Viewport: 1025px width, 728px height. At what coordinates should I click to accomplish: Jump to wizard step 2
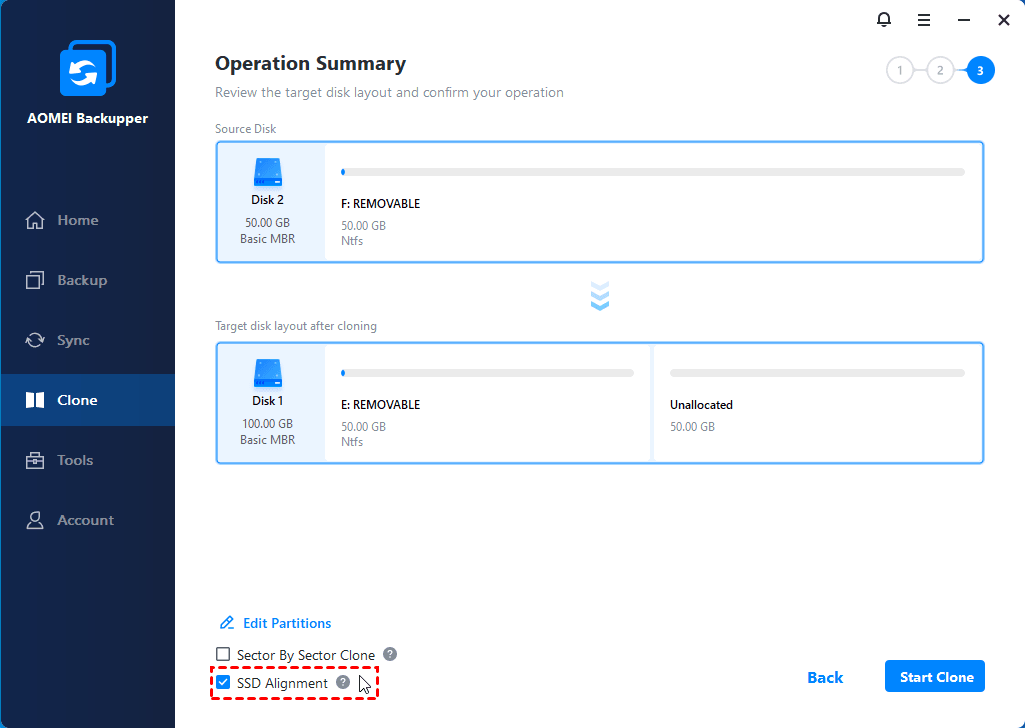[x=940, y=71]
